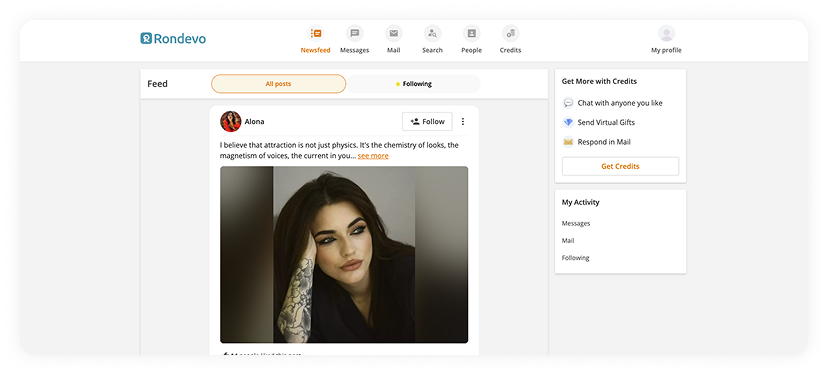
Task: Open the Messages speech bubble icon
Action: coord(354,34)
